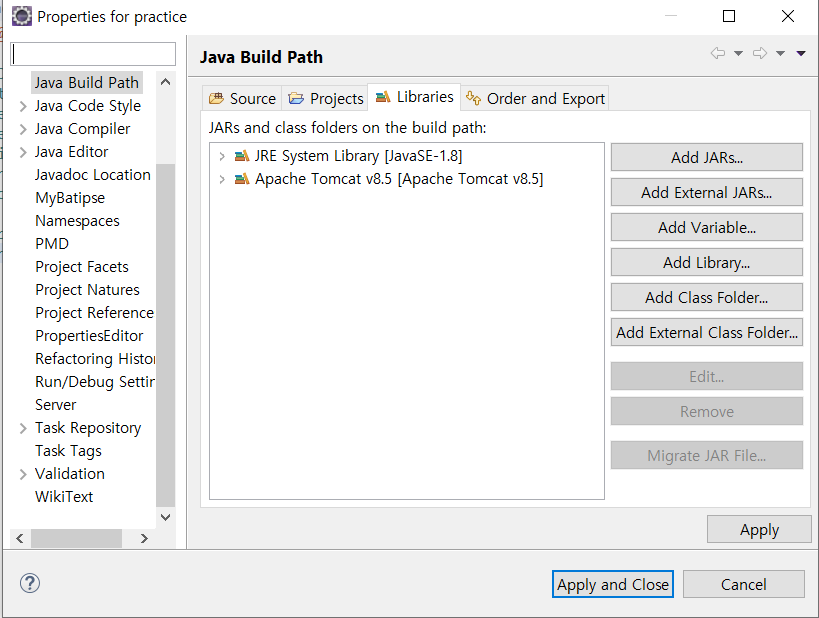Expand the Validation node

(23, 474)
